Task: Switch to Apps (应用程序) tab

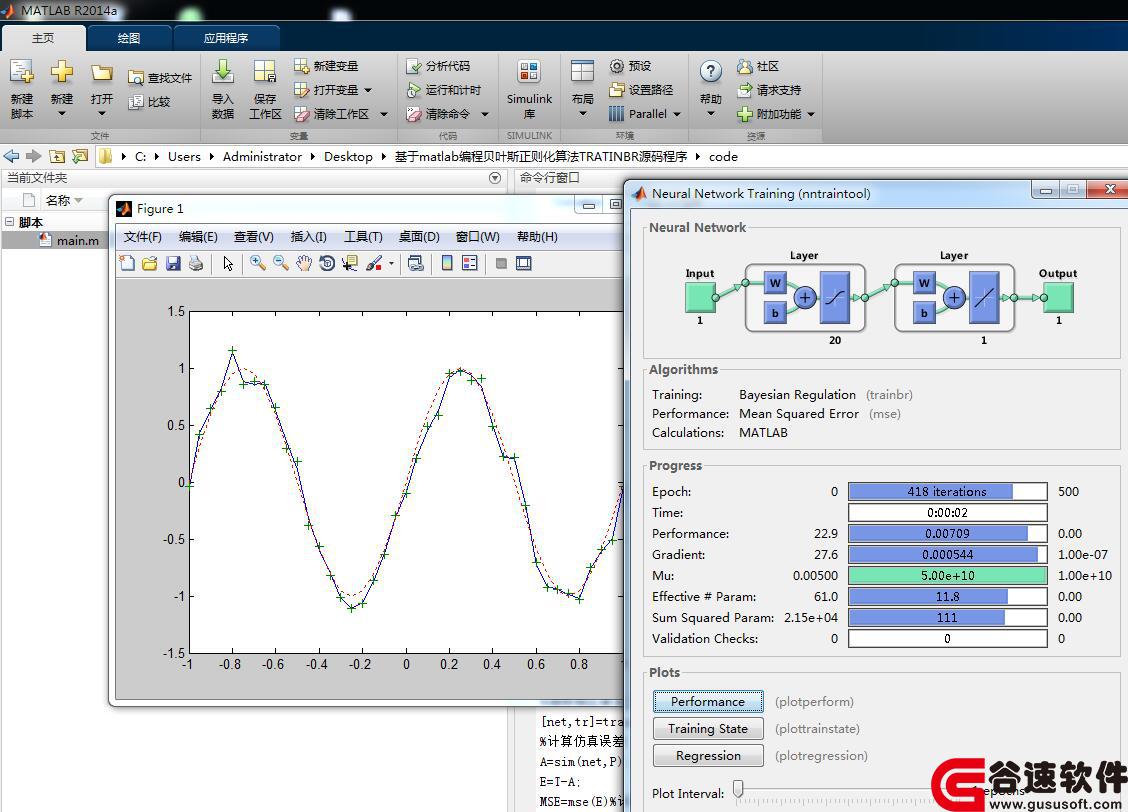Action: pos(226,38)
